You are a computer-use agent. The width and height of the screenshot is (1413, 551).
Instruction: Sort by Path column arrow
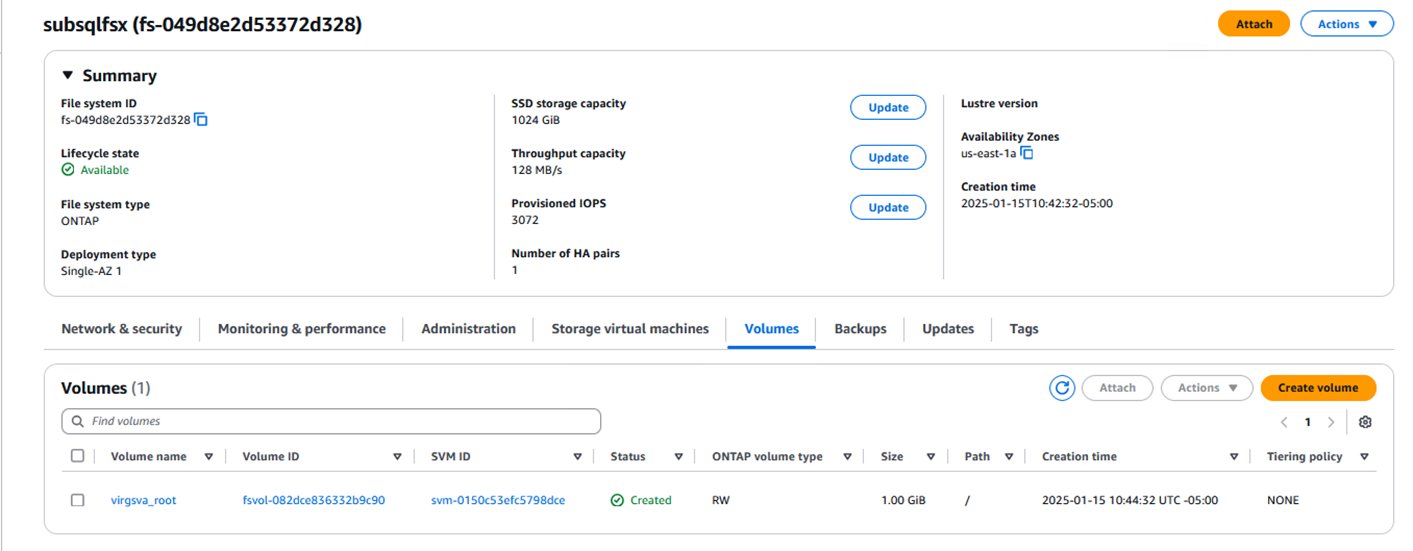tap(1009, 457)
